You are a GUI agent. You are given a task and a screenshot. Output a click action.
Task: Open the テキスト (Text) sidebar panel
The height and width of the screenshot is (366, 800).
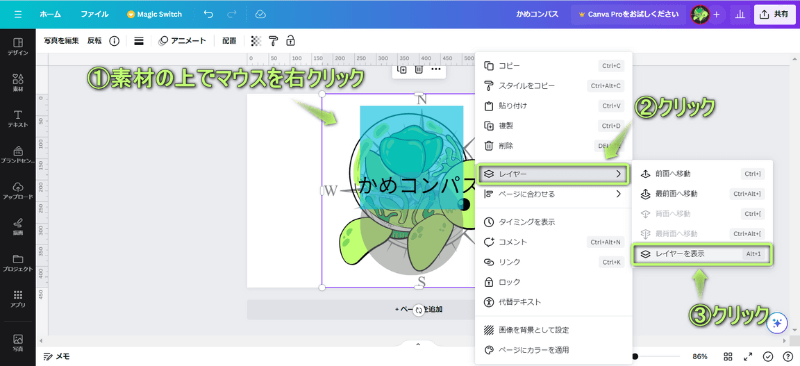[x=18, y=118]
